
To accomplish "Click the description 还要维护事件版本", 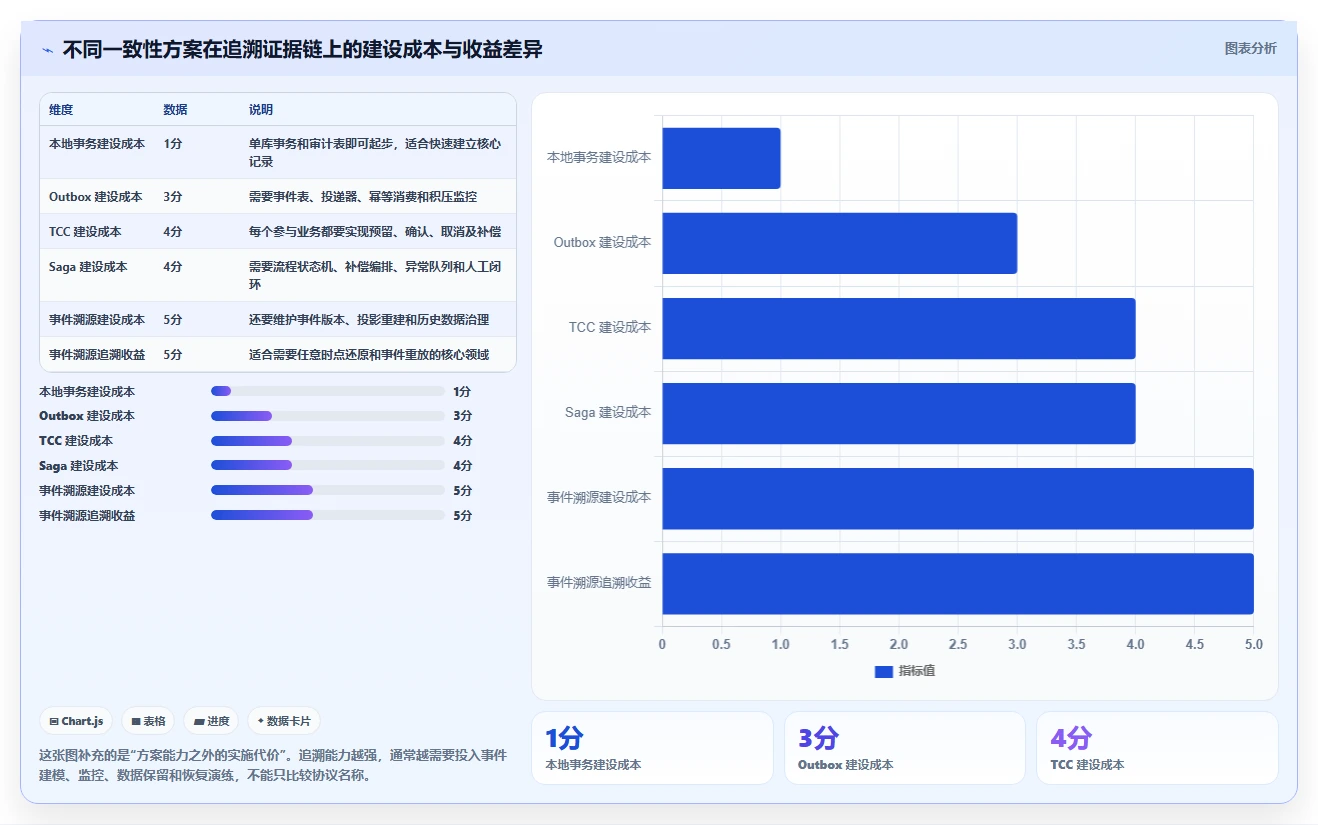I will click(x=369, y=320).
